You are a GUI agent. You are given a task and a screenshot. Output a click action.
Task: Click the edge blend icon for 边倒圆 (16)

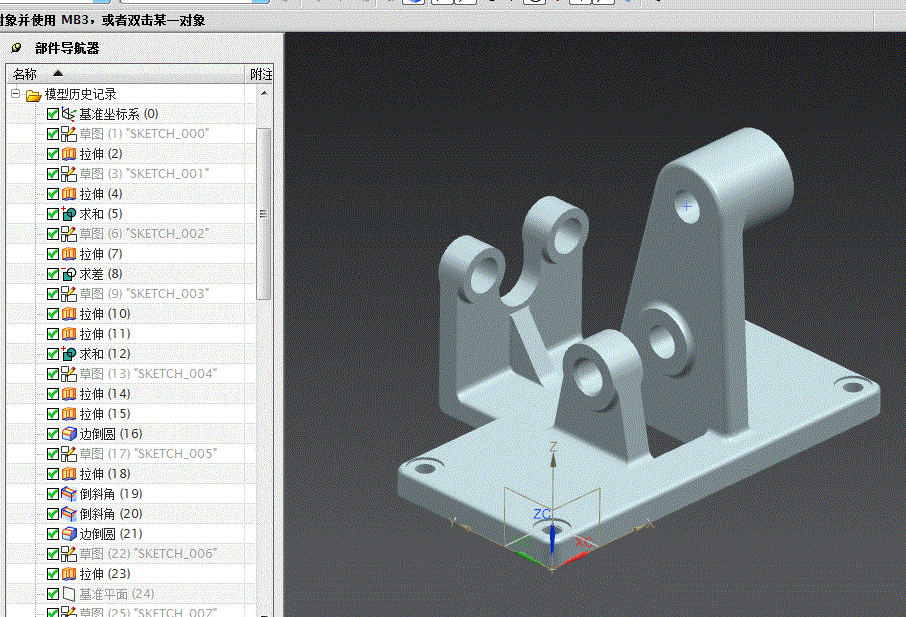pos(69,434)
